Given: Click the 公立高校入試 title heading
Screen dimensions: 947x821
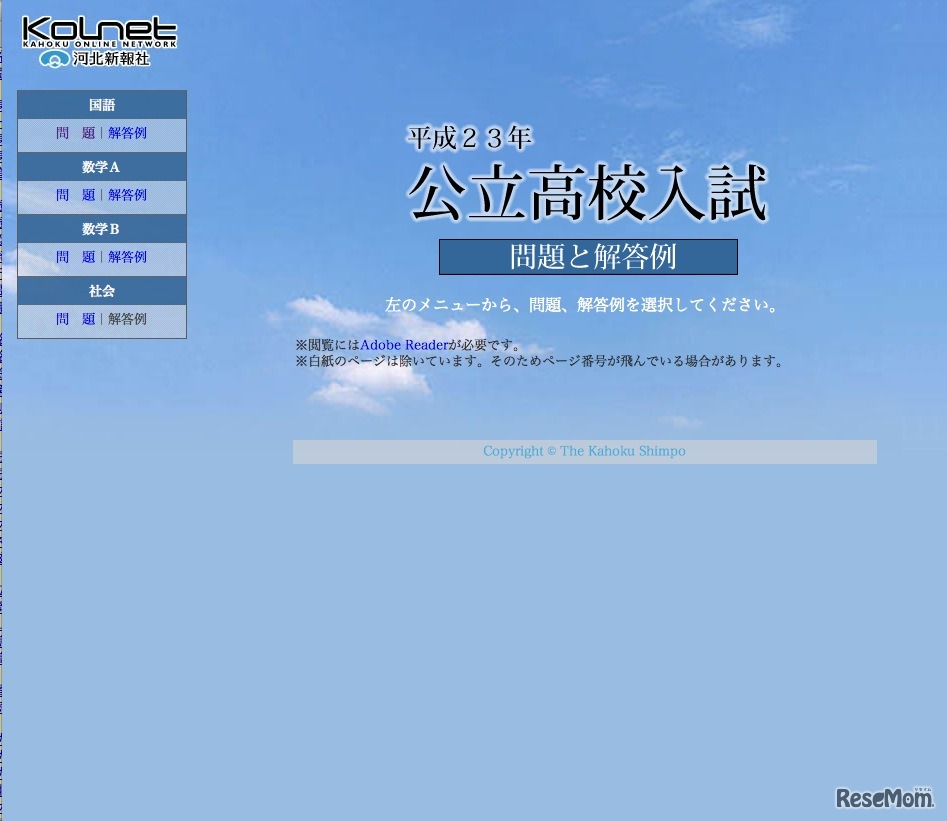Looking at the screenshot, I should (588, 193).
